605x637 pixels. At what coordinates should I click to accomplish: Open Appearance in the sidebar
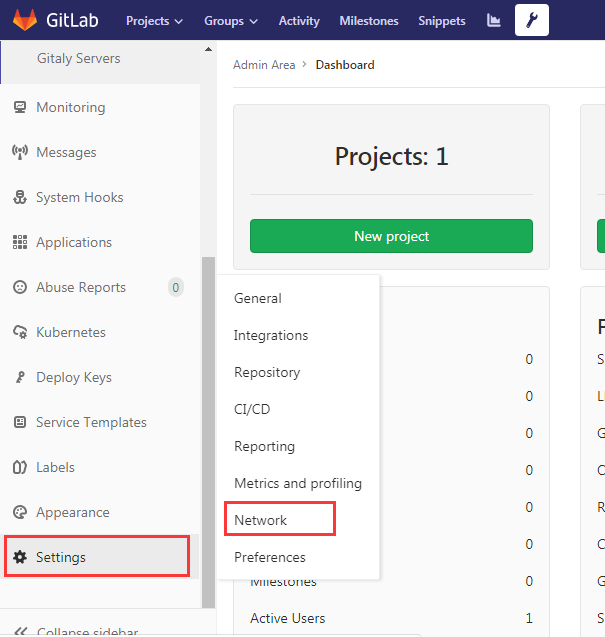coord(72,512)
